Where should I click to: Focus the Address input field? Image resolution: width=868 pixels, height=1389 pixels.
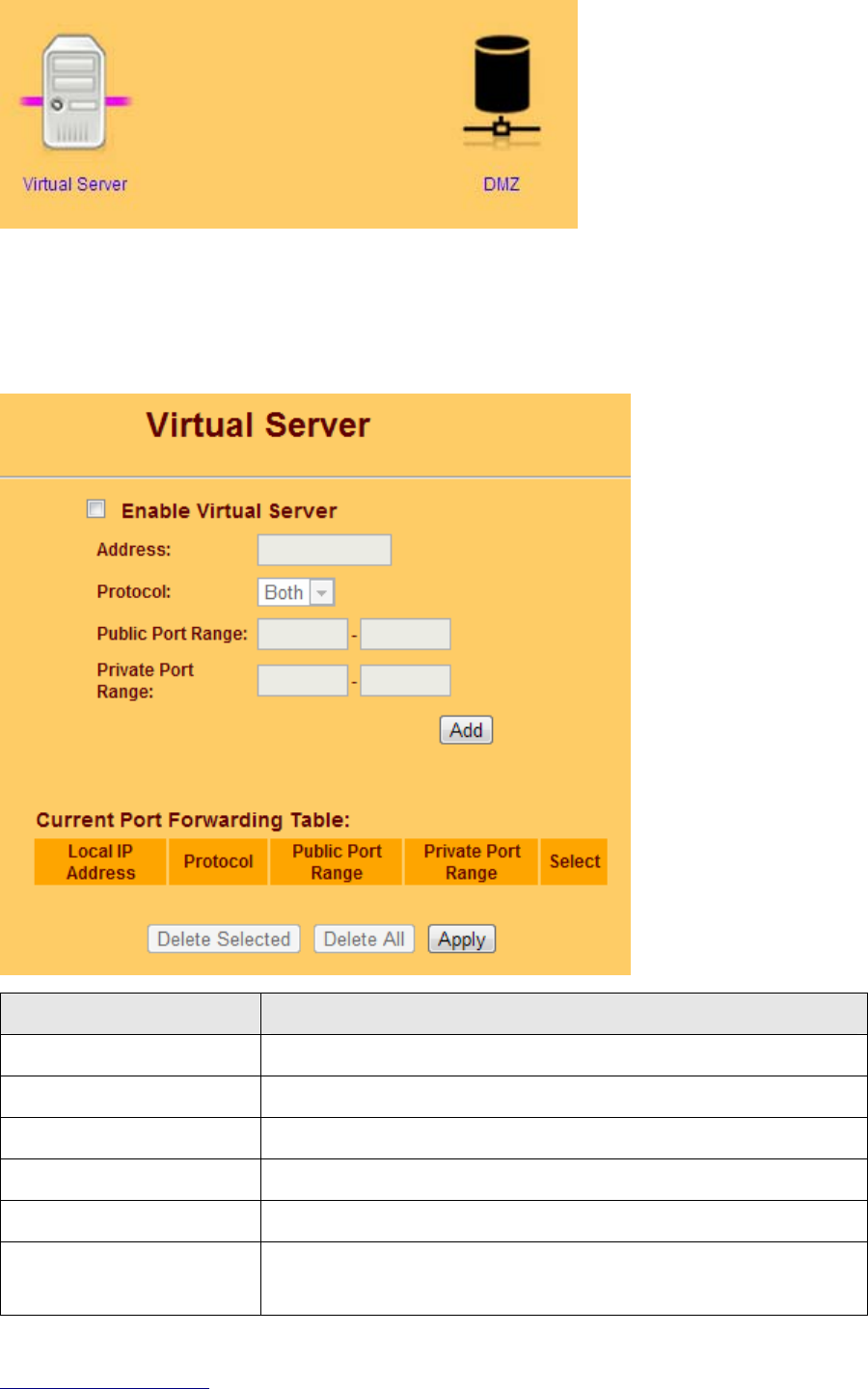(x=324, y=550)
